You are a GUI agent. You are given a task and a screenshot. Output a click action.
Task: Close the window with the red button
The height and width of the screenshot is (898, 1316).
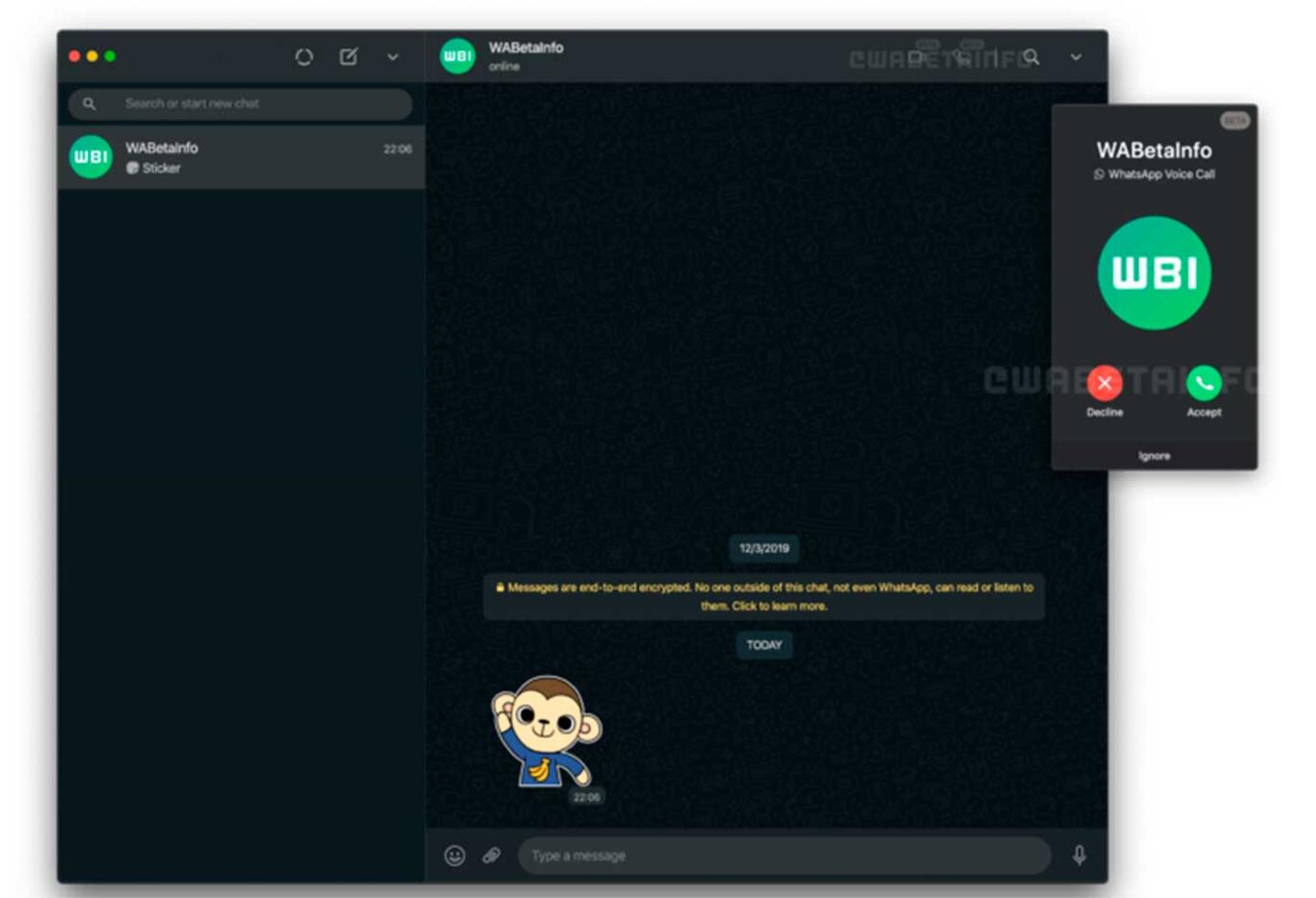pyautogui.click(x=75, y=57)
